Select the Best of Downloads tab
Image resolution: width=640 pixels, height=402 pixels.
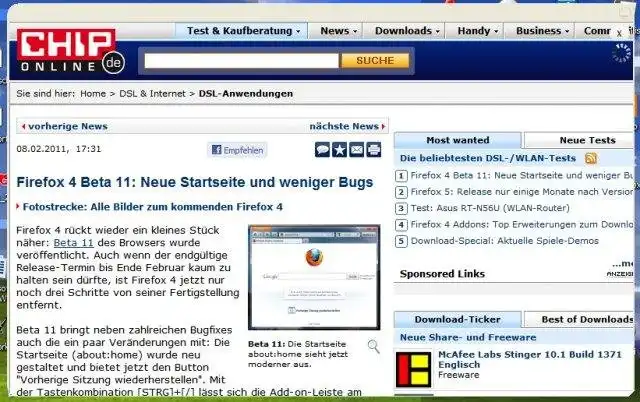tap(580, 320)
